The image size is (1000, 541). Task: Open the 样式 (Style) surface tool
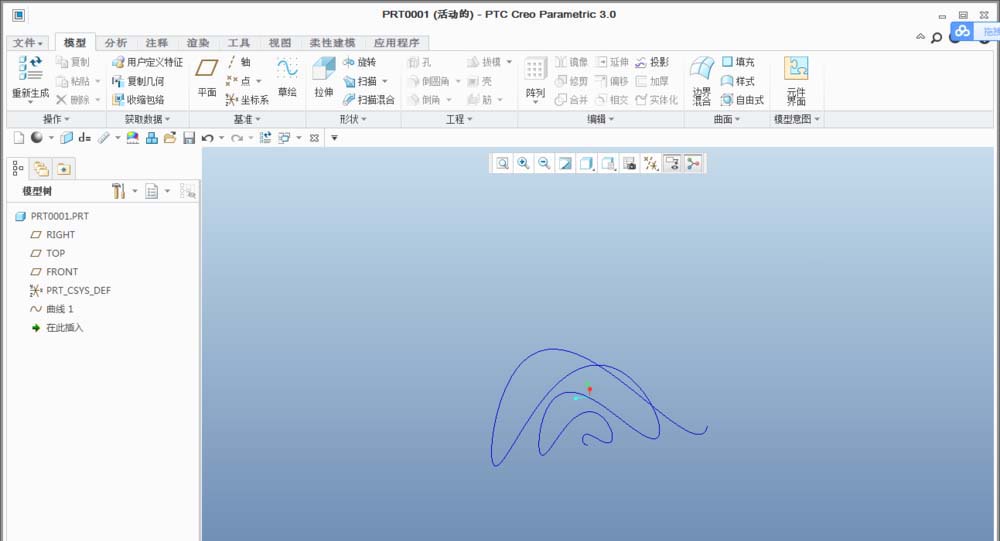pyautogui.click(x=738, y=81)
